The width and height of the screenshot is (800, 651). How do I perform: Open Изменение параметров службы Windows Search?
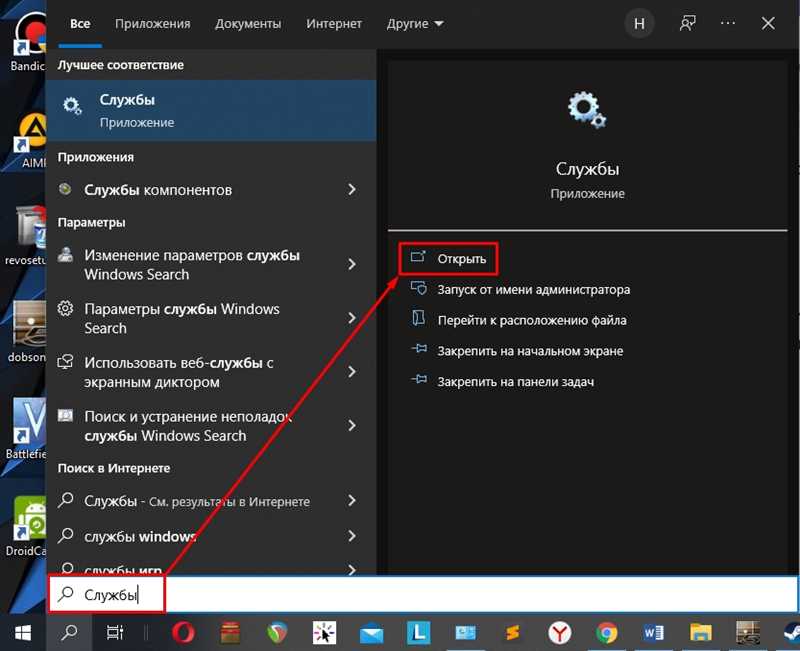[192, 264]
